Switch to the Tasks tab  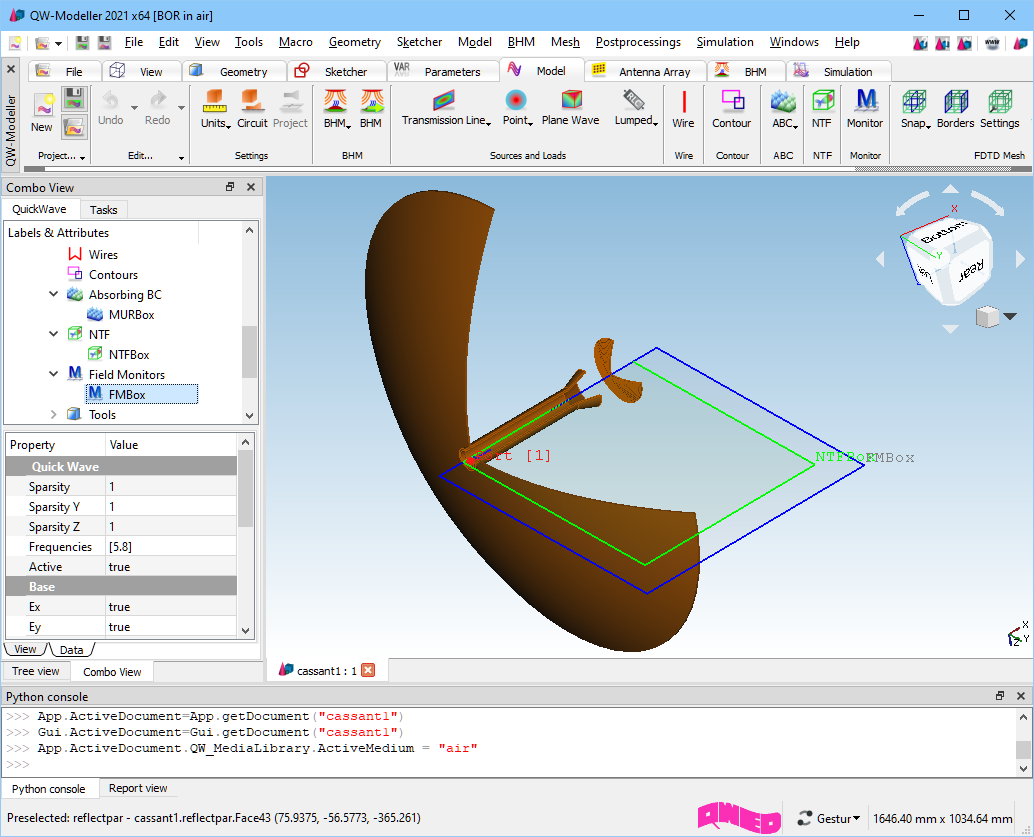click(103, 210)
